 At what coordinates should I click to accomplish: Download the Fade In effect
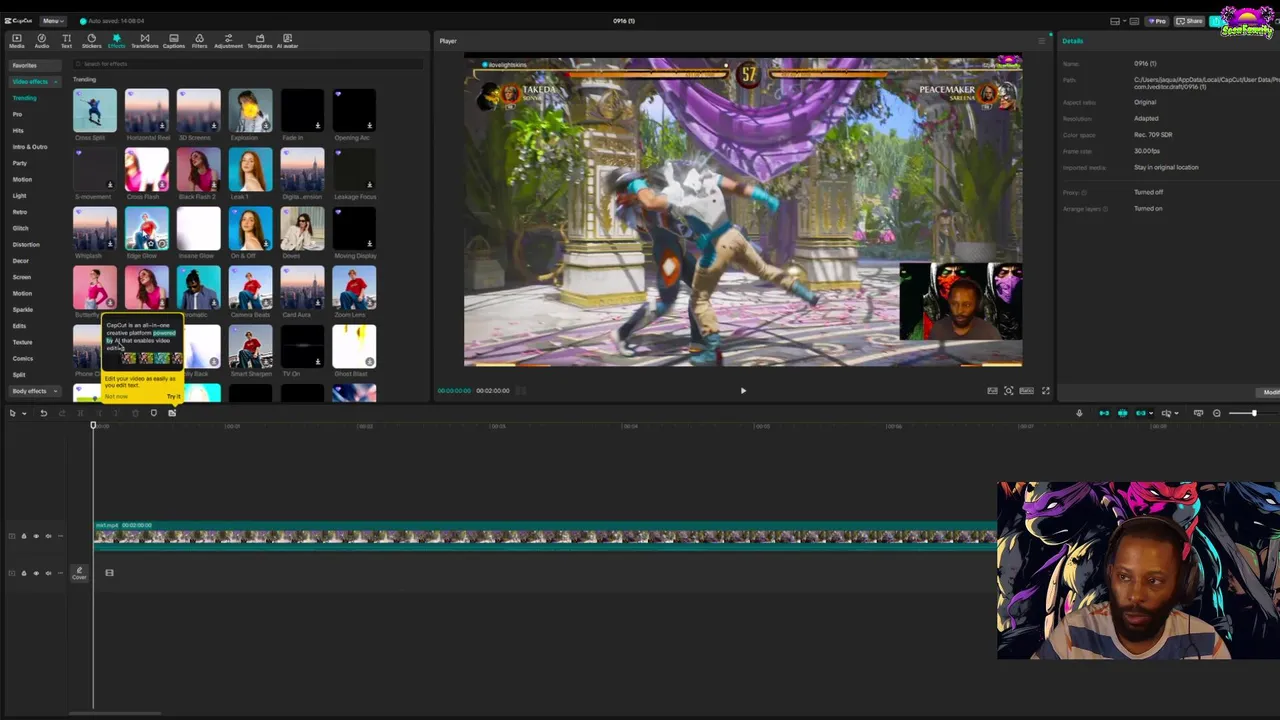[x=317, y=126]
